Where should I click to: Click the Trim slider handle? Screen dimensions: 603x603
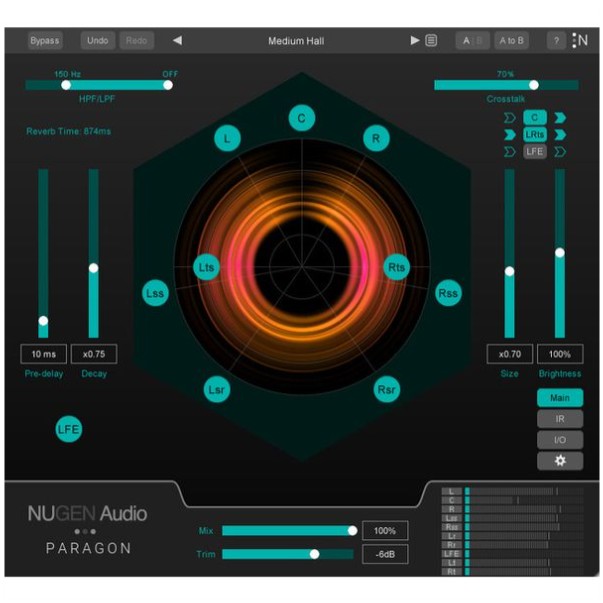pos(315,554)
